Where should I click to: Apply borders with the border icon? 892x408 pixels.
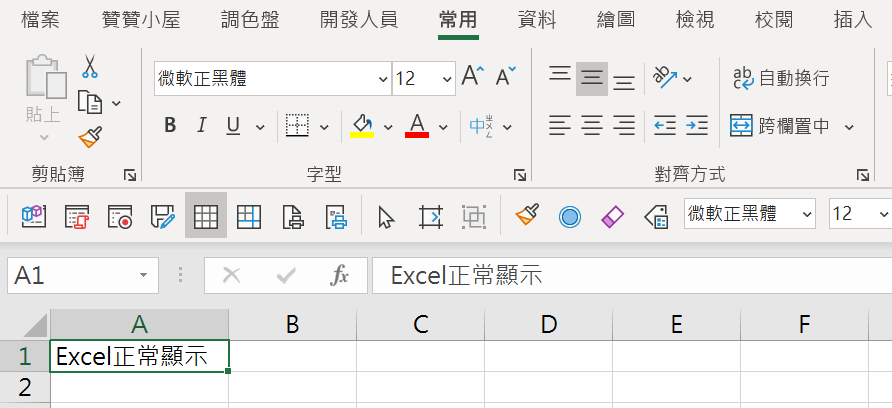(x=297, y=126)
